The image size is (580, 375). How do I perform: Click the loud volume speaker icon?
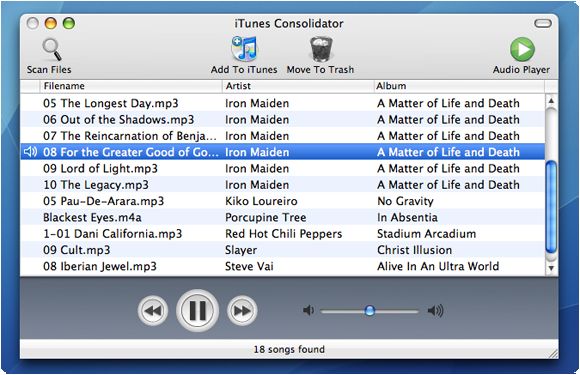click(x=435, y=311)
